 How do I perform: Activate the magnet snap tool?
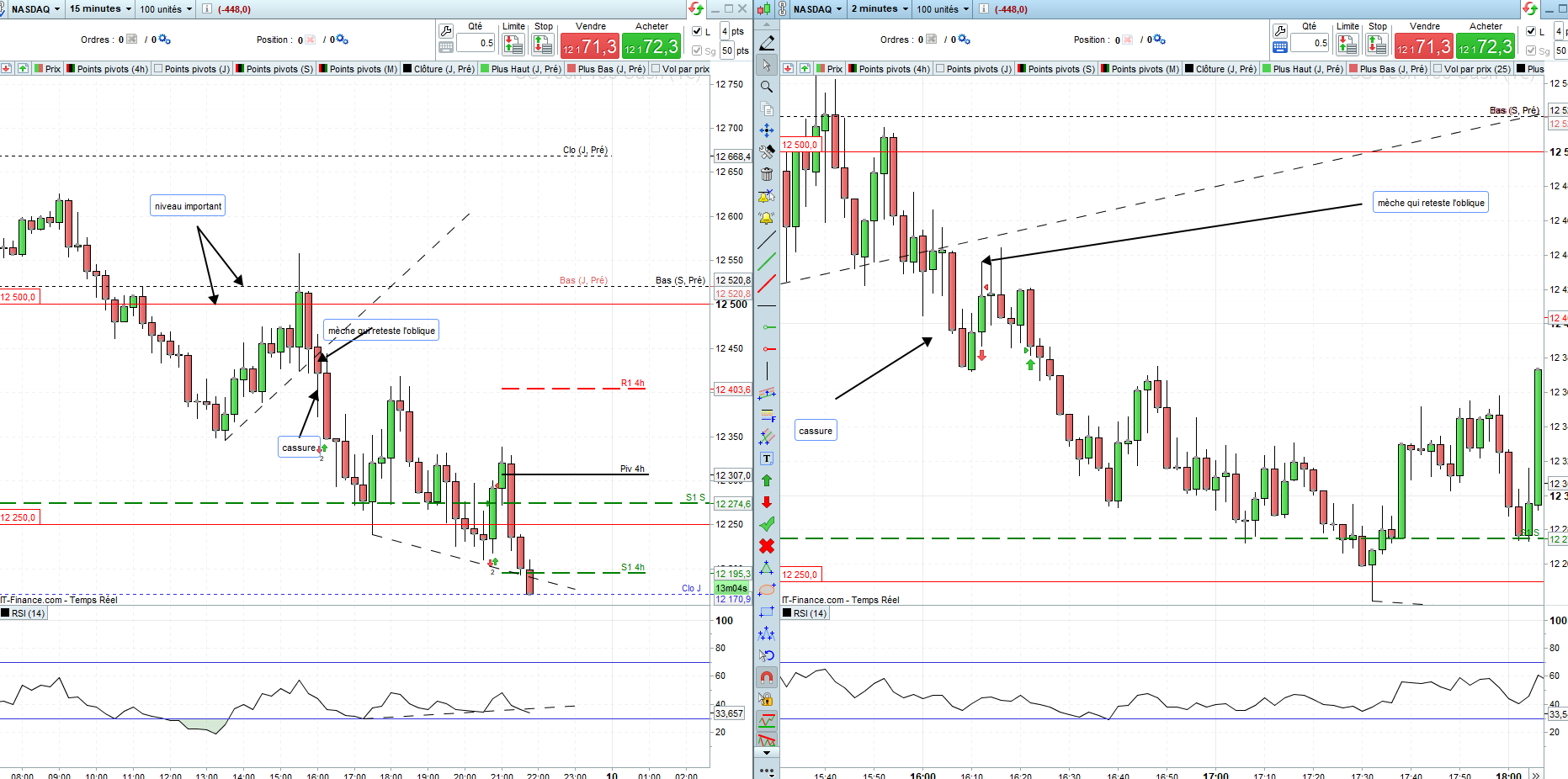pyautogui.click(x=767, y=677)
